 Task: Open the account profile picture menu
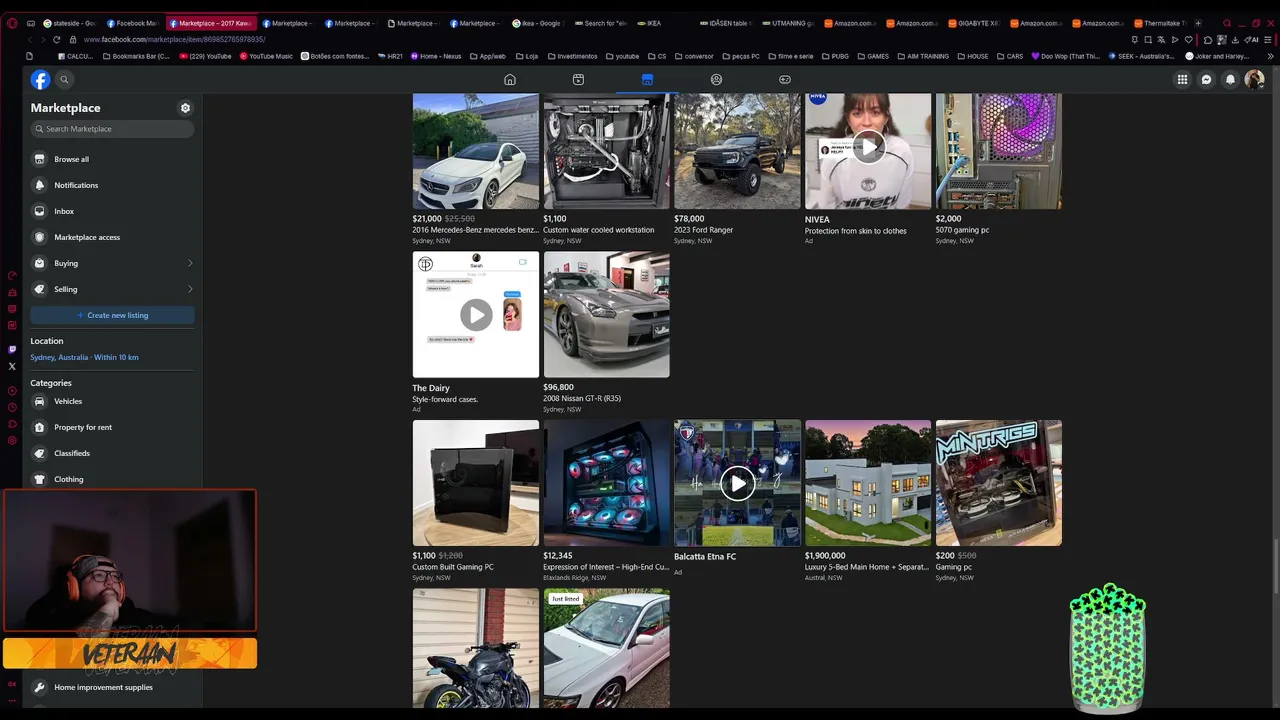click(1254, 80)
